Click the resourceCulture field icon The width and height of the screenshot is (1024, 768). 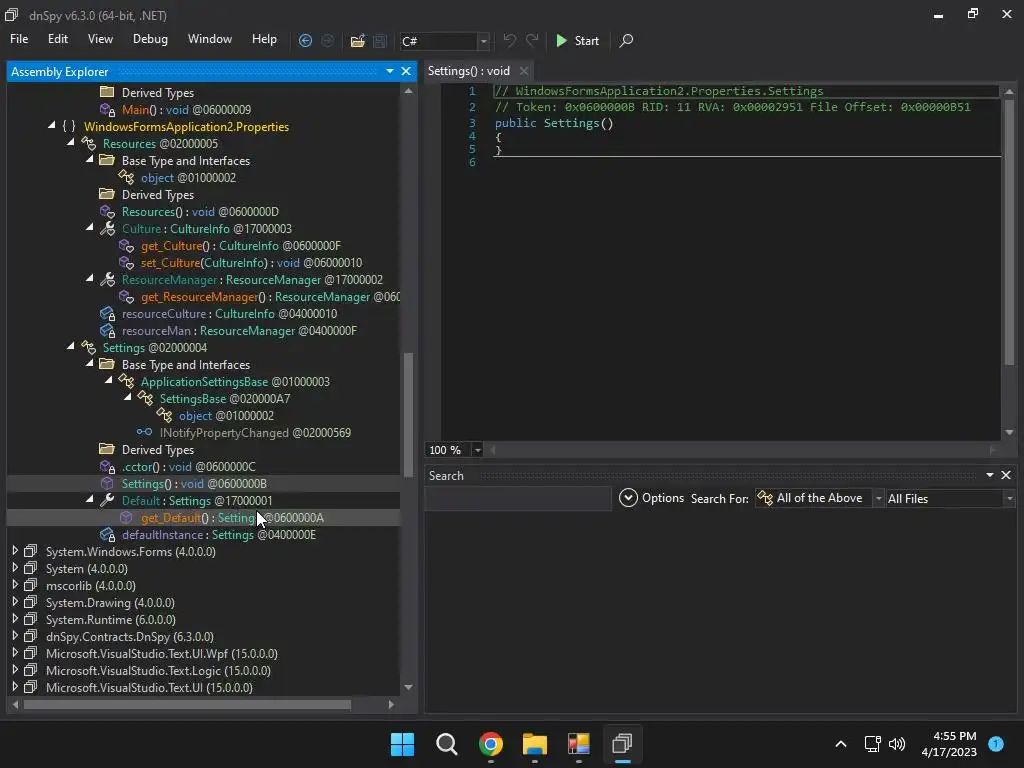107,313
